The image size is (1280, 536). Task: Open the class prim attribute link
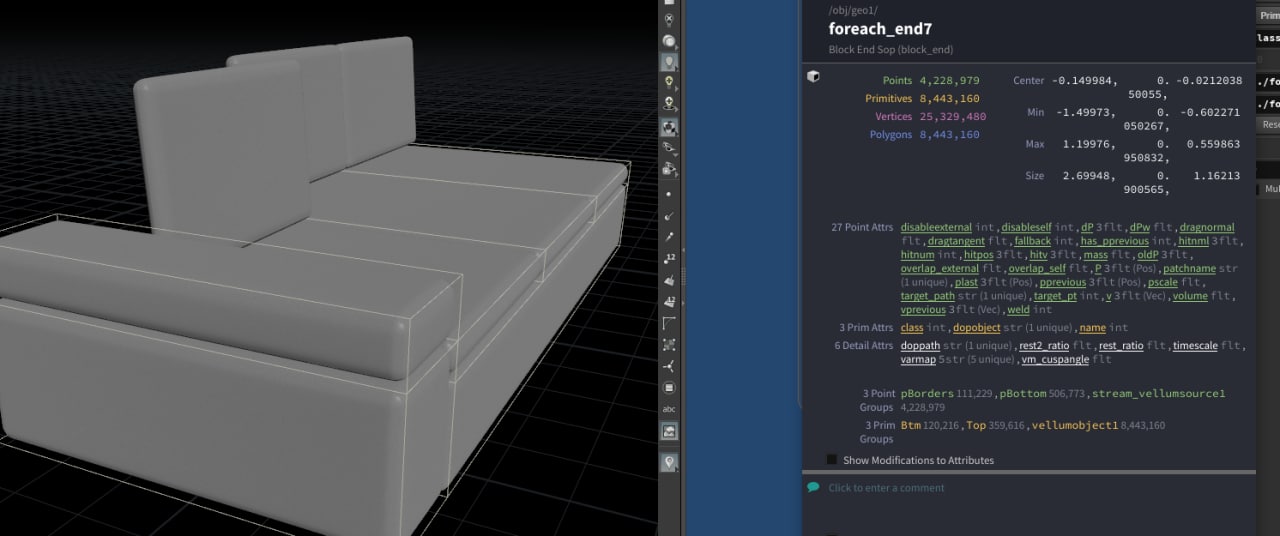[911, 328]
